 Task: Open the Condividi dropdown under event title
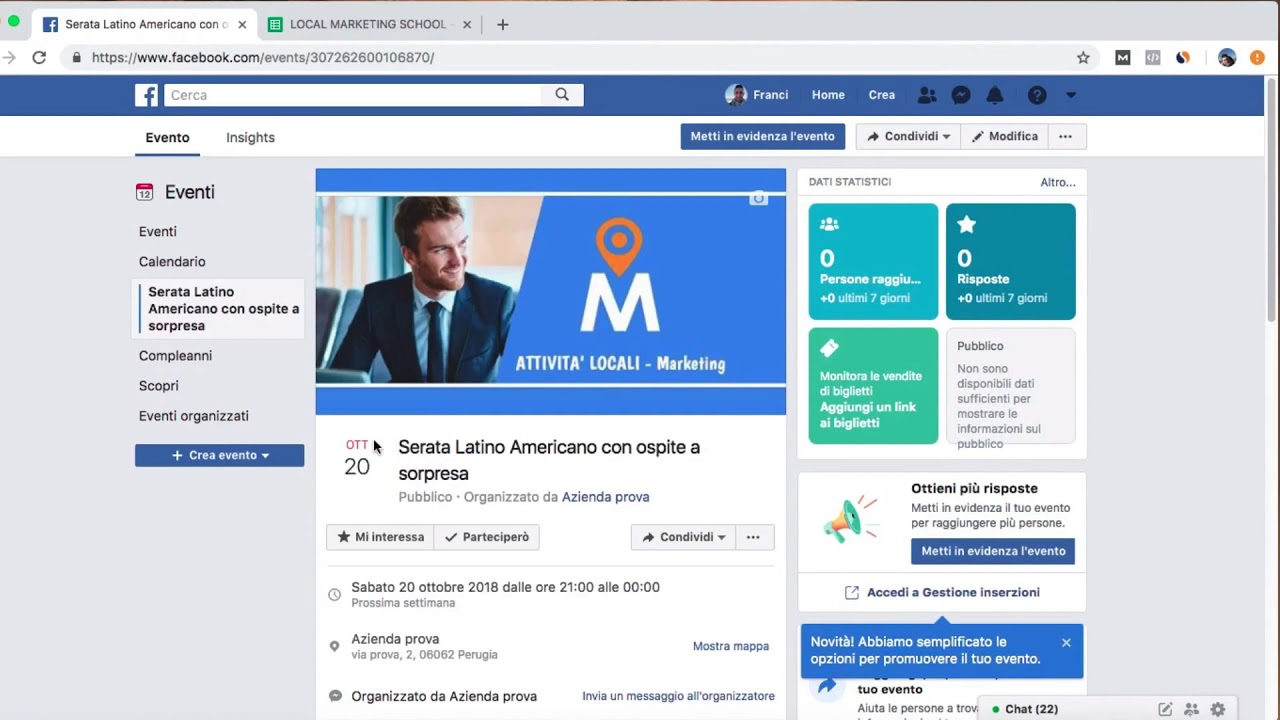coord(683,537)
